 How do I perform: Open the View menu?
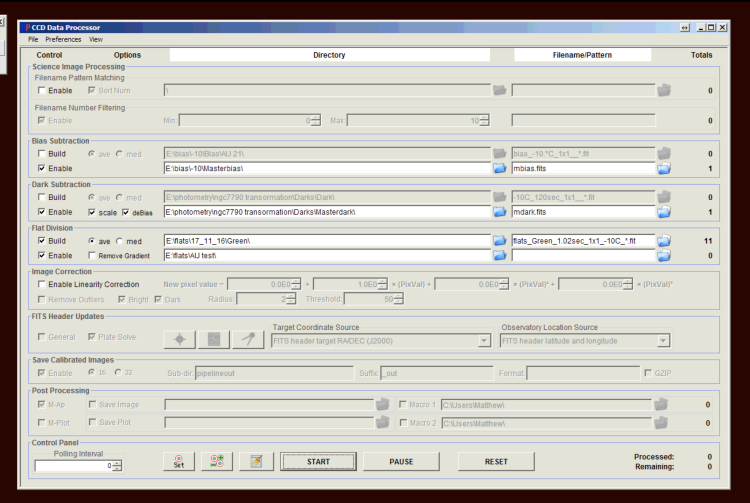coord(96,39)
